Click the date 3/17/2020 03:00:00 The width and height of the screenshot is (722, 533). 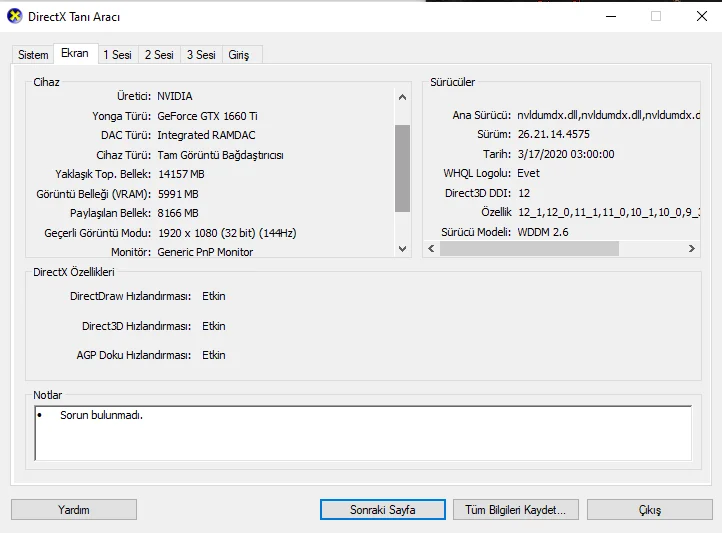click(x=566, y=154)
